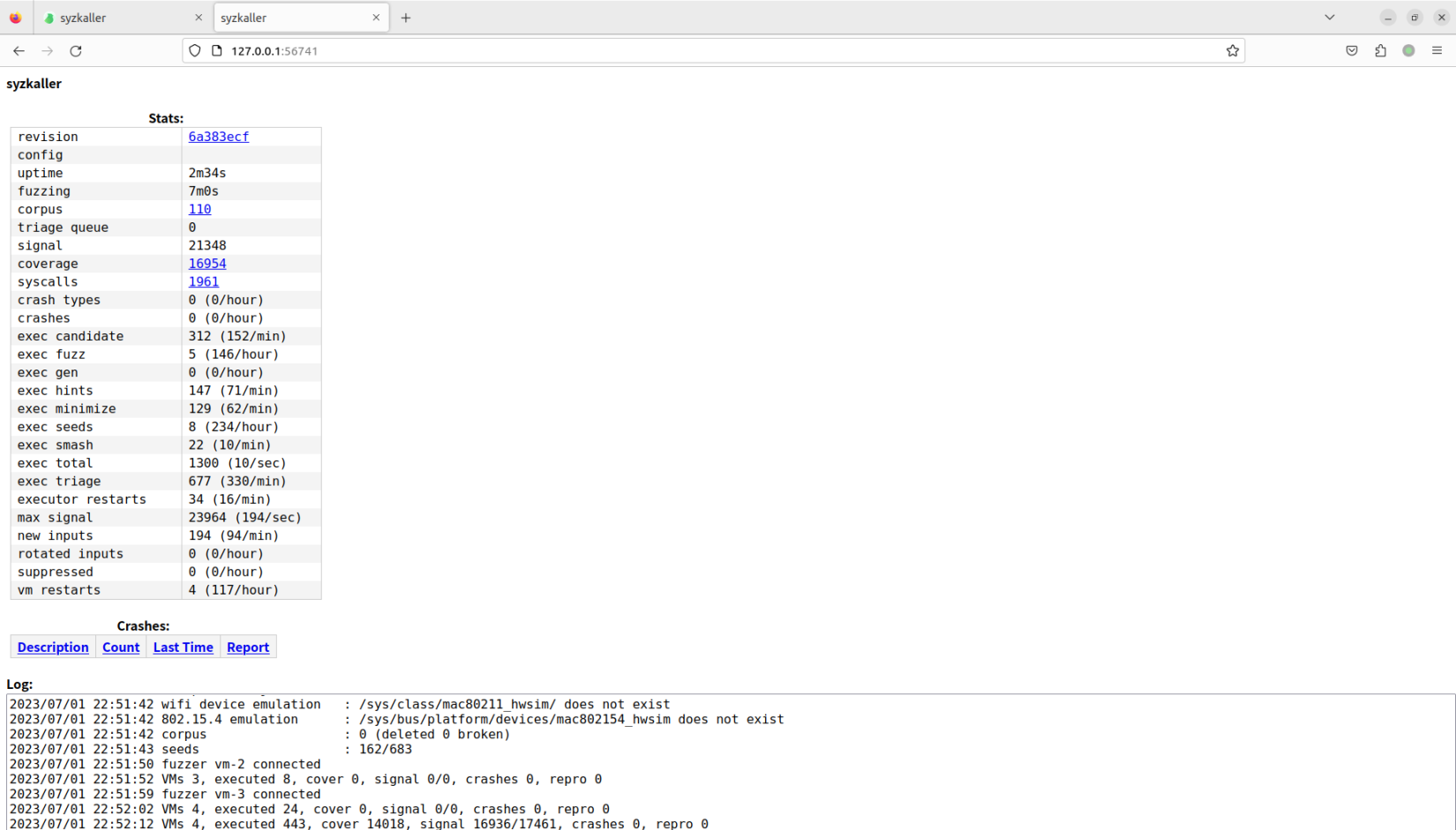Click the log line containing seeds 162/683
1456x830 pixels.
coord(210,750)
